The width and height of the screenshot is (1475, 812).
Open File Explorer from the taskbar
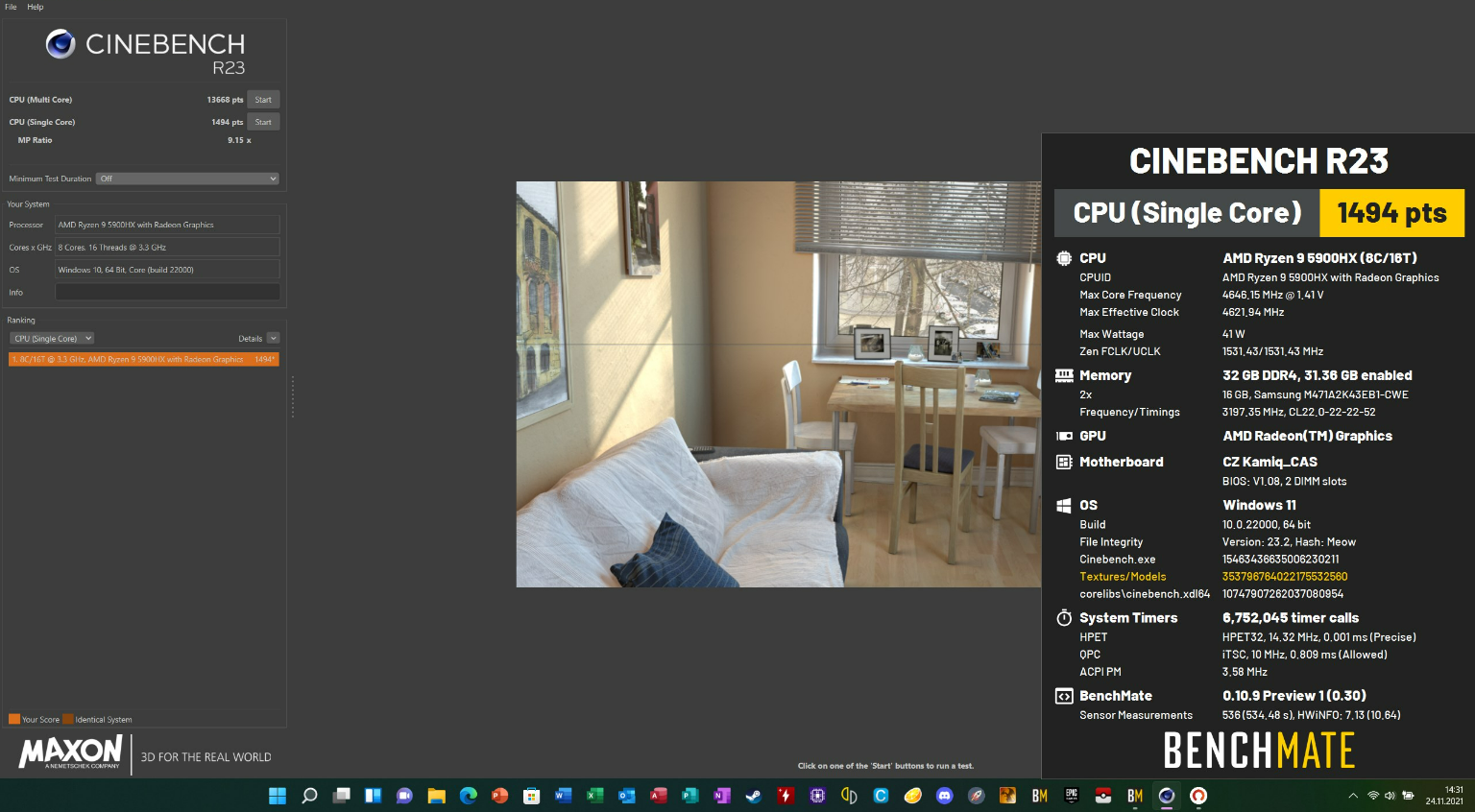tap(436, 796)
